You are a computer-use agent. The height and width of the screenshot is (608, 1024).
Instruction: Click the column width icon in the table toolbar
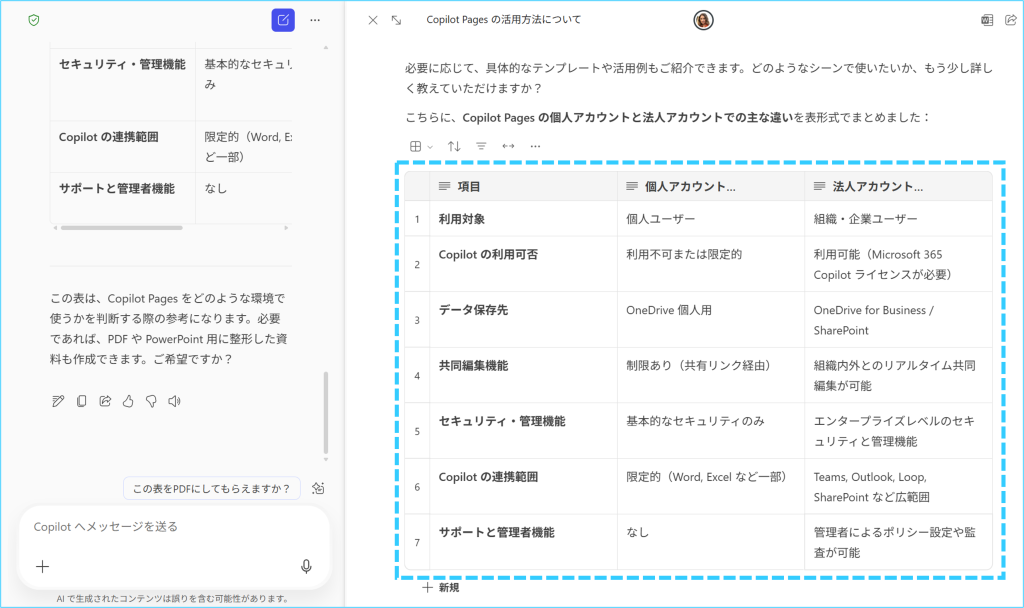tap(508, 146)
